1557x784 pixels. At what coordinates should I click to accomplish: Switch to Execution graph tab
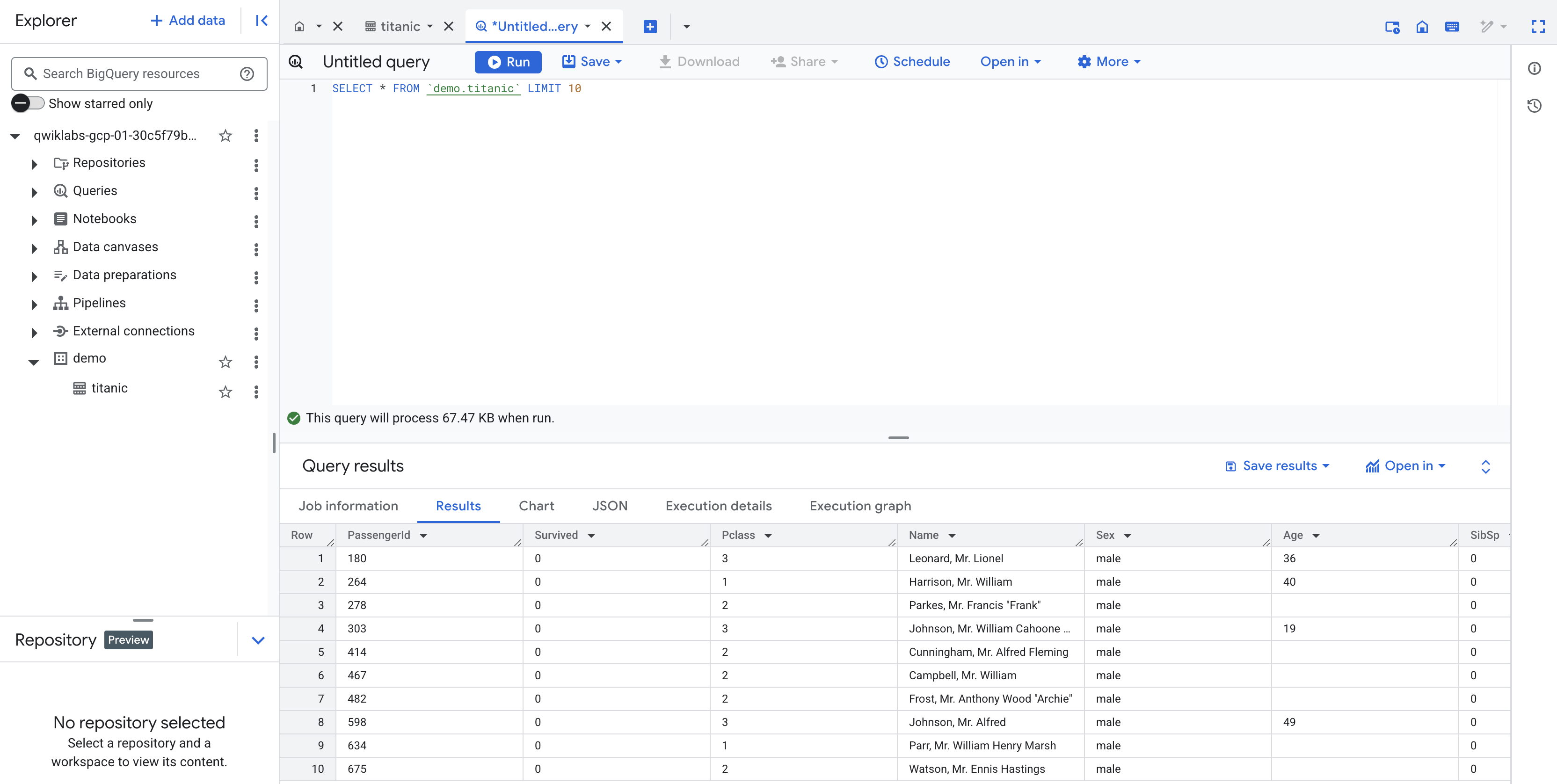[861, 506]
